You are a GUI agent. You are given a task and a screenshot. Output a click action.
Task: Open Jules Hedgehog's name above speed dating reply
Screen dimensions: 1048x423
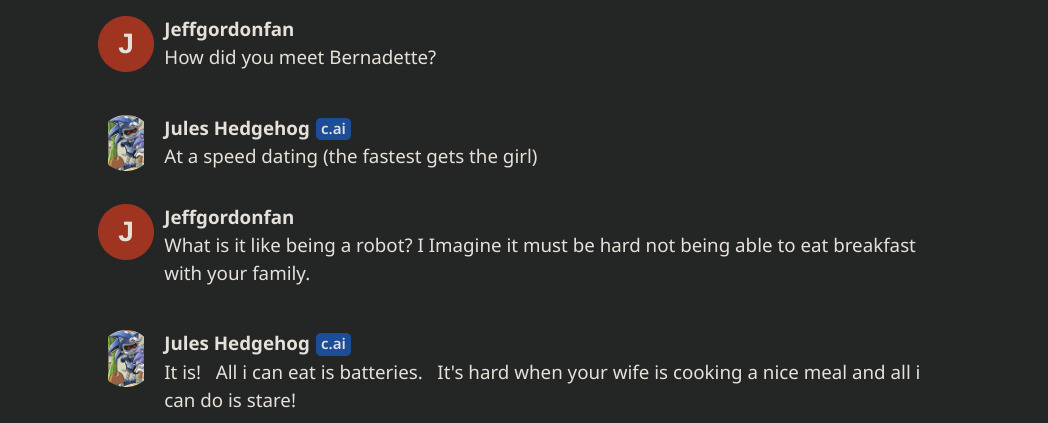pyautogui.click(x=236, y=129)
